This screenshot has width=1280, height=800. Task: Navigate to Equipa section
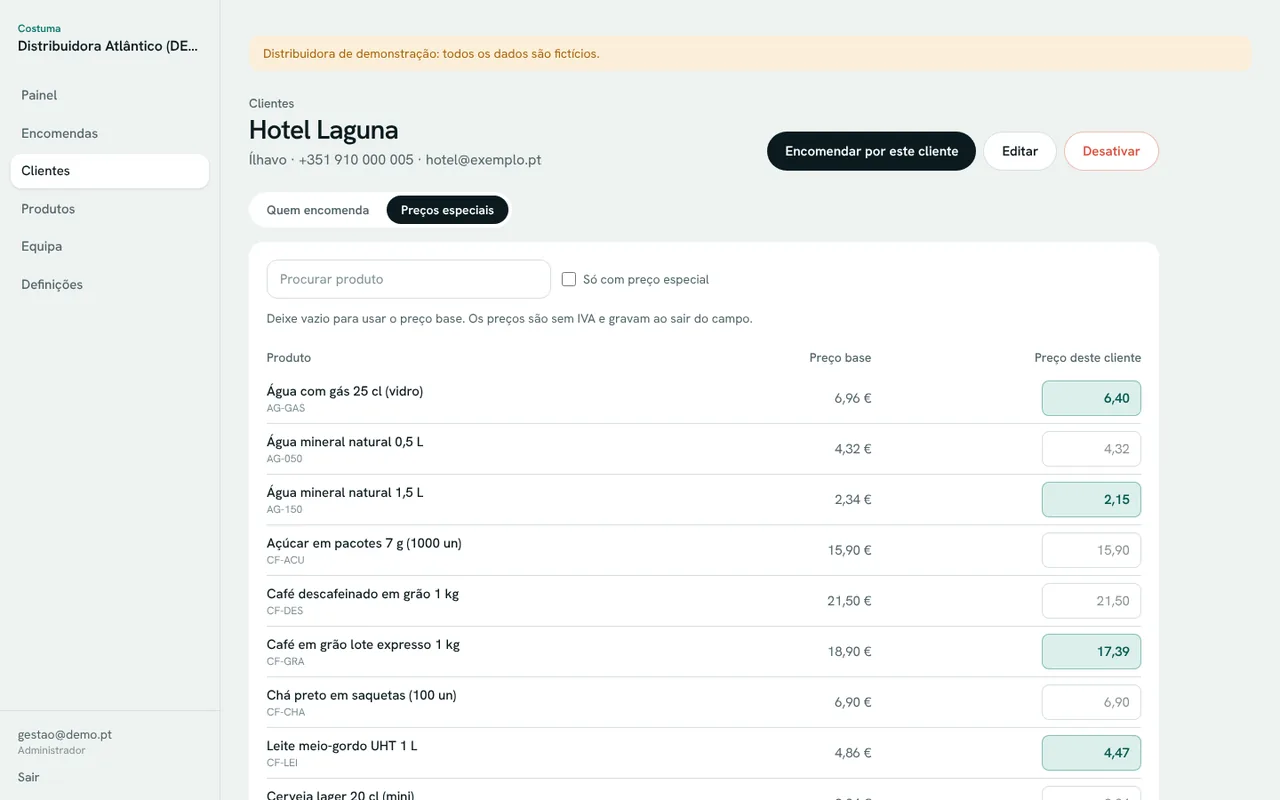pos(110,246)
